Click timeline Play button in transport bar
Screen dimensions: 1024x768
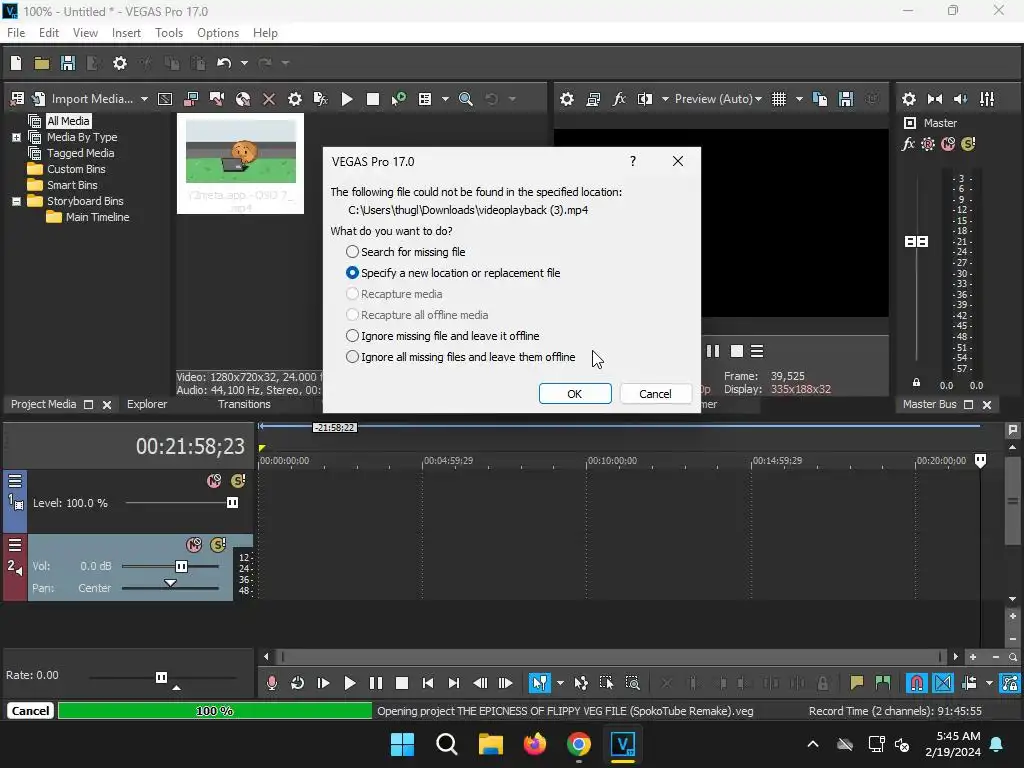349,683
